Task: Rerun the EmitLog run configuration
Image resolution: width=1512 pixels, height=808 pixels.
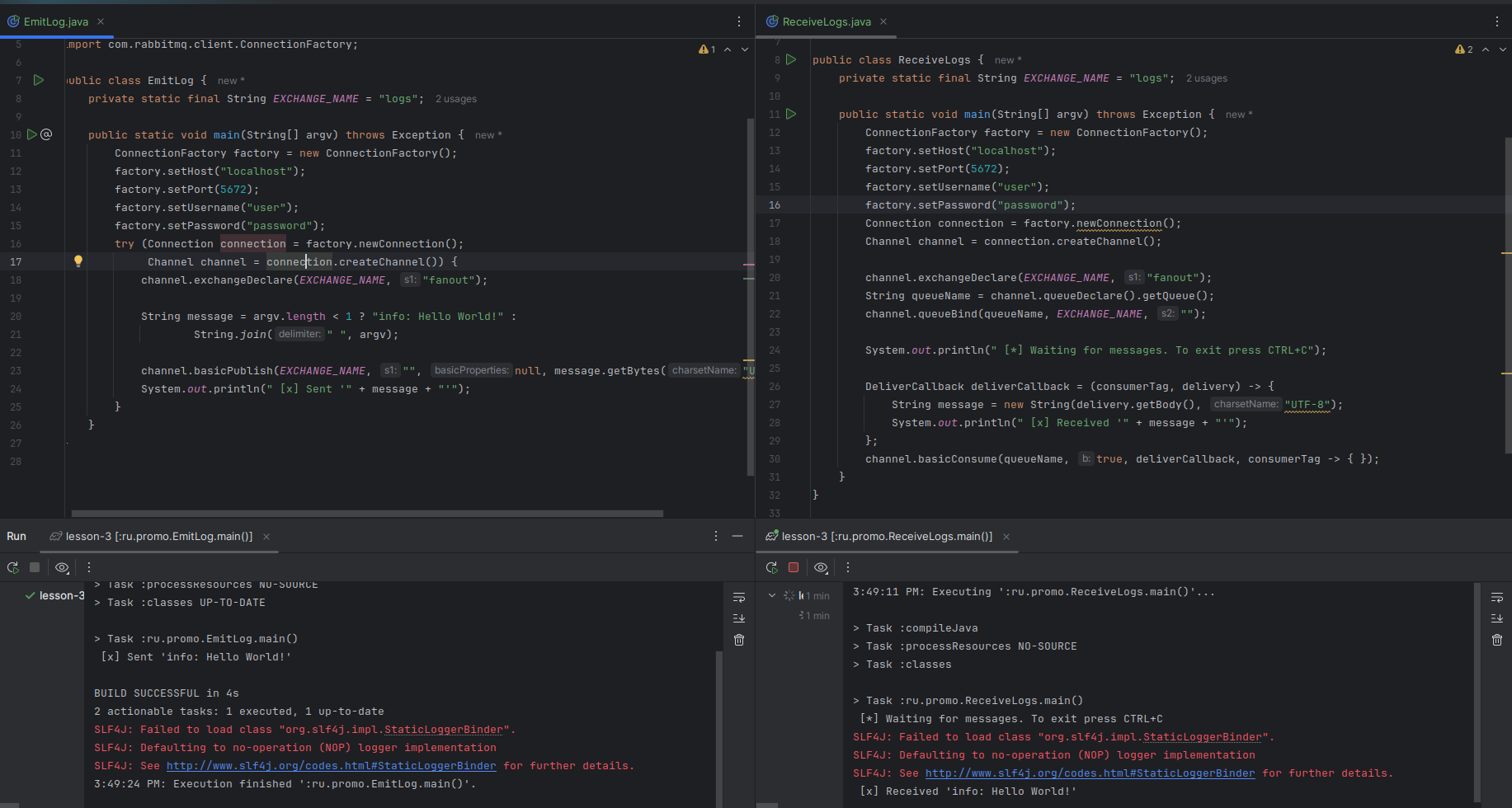Action: point(13,567)
